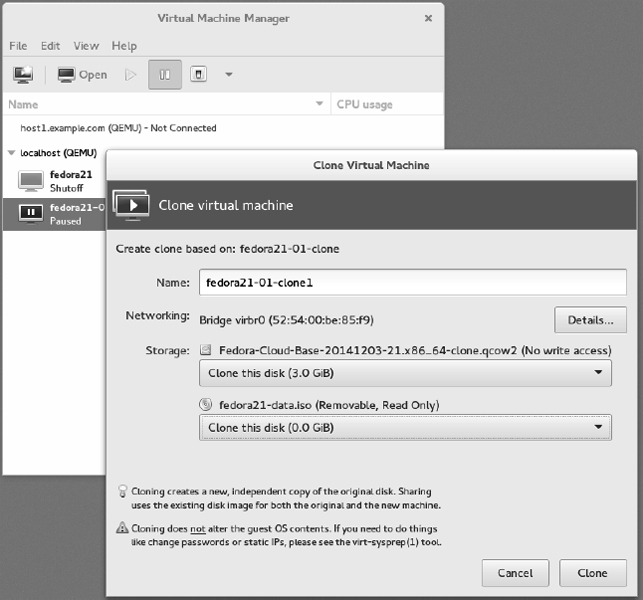Open the Edit menu
The image size is (643, 600).
[x=50, y=46]
